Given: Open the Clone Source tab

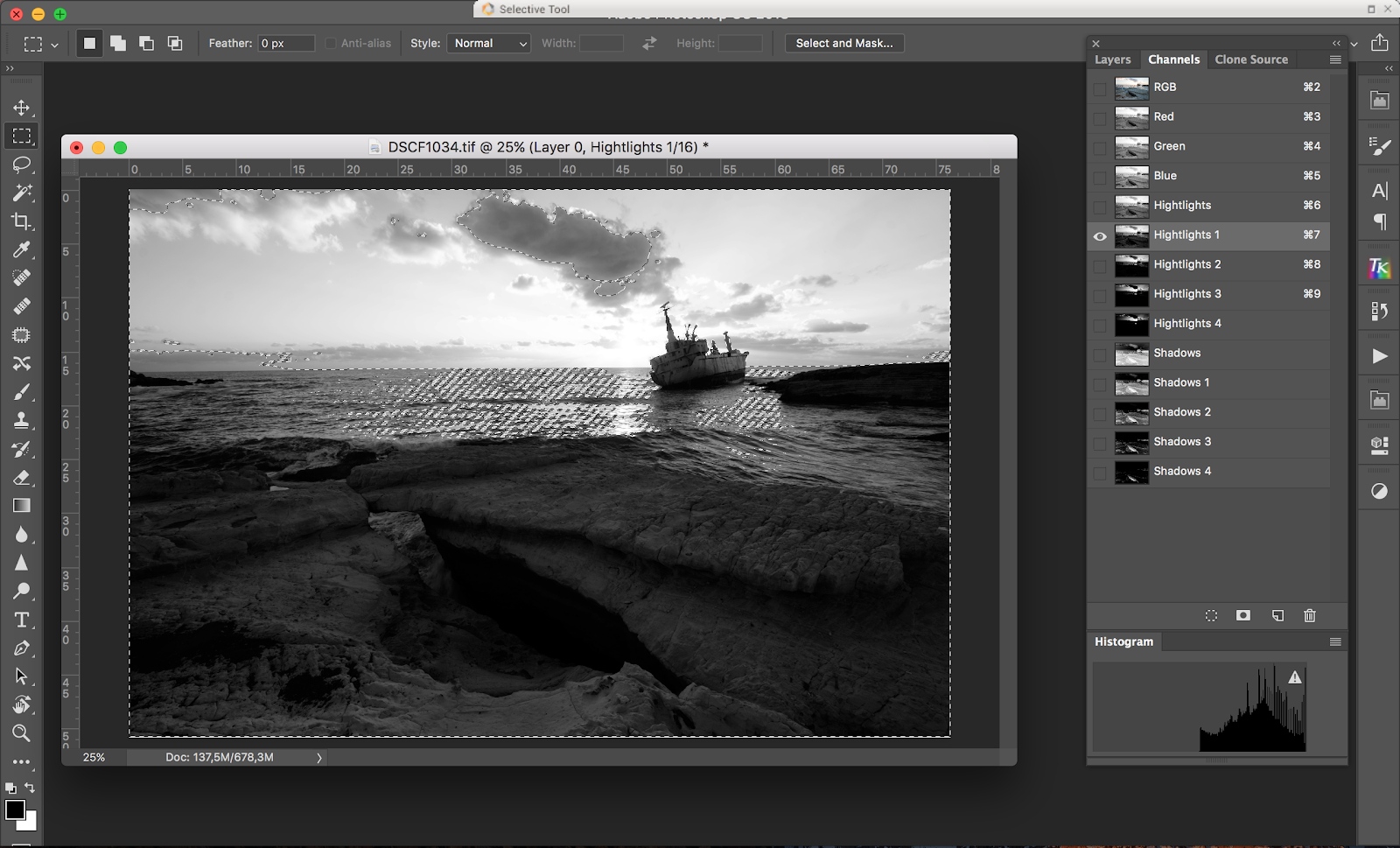Looking at the screenshot, I should click(1250, 60).
